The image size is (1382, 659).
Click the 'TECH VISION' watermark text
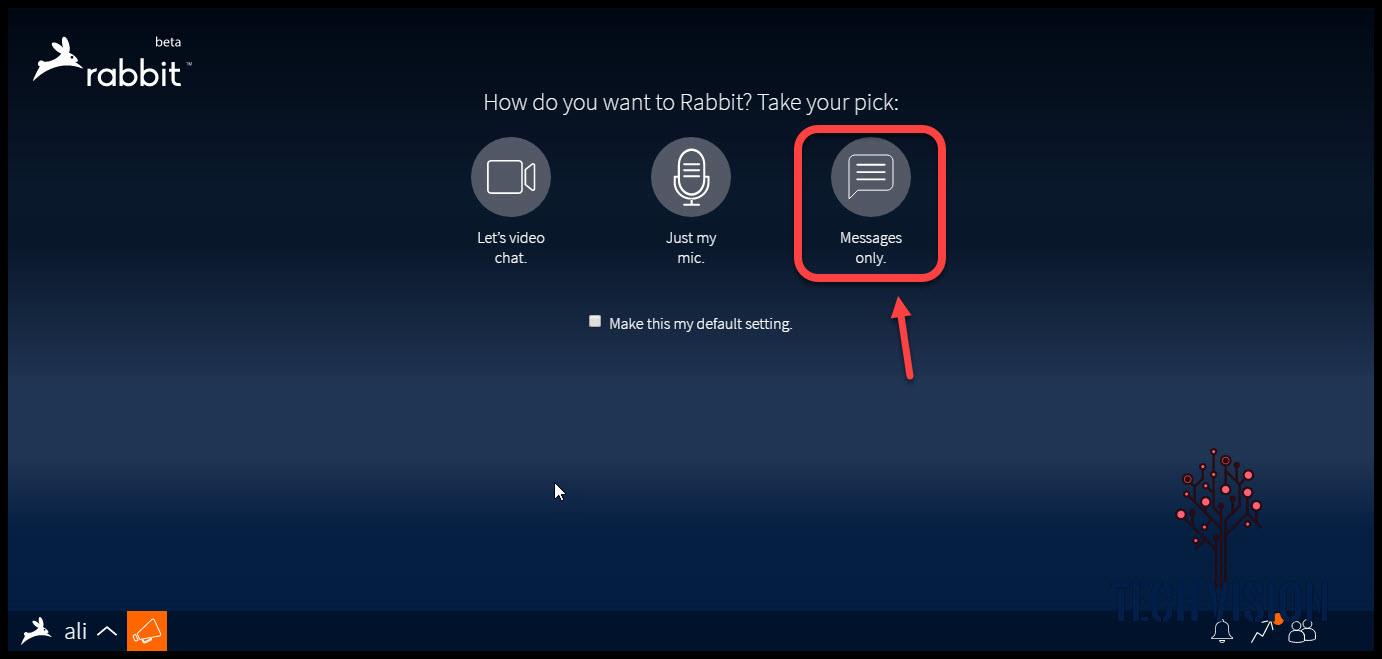(1219, 603)
